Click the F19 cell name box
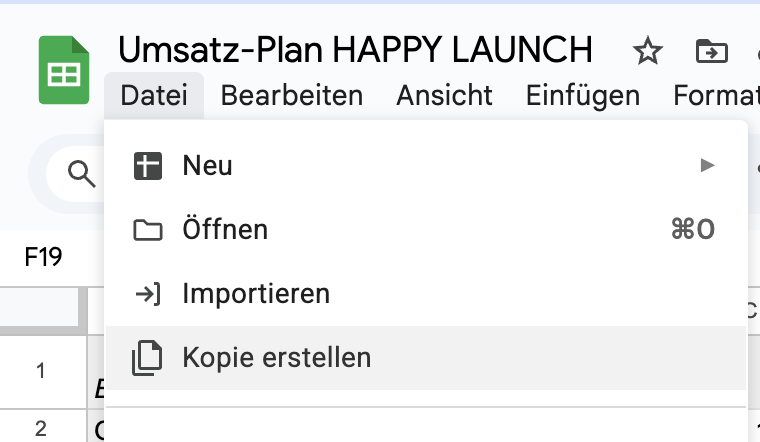Screen dimensions: 760x442 44,257
